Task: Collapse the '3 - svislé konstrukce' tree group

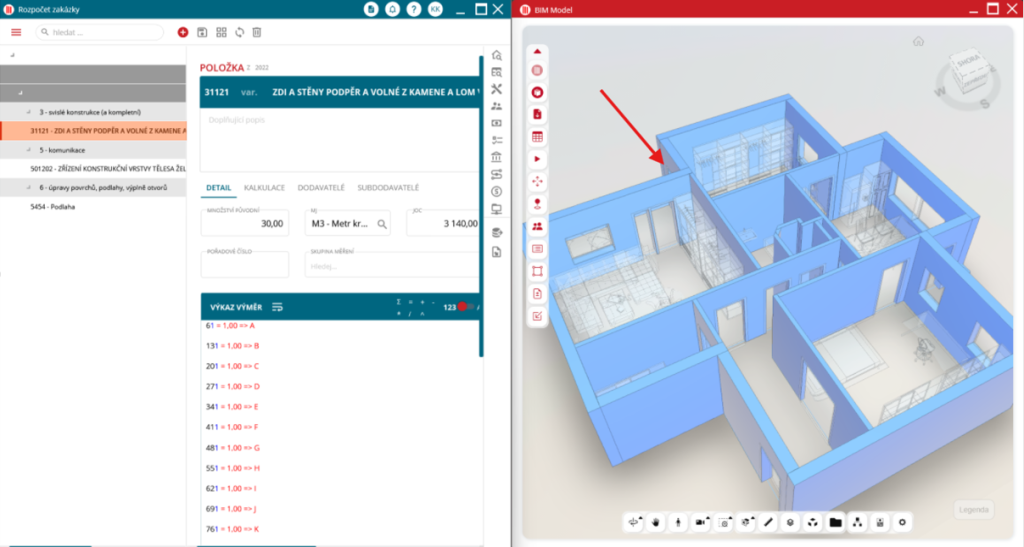Action: 28,112
